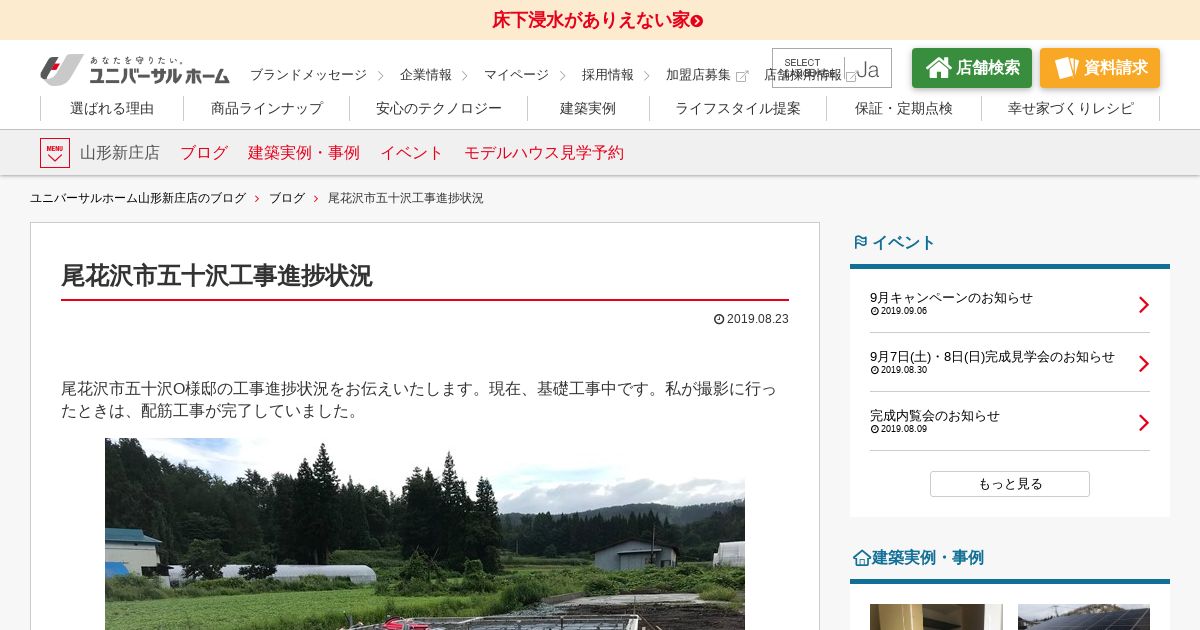The height and width of the screenshot is (630, 1200).
Task: Open イベント in the store submenu
Action: pyautogui.click(x=412, y=153)
